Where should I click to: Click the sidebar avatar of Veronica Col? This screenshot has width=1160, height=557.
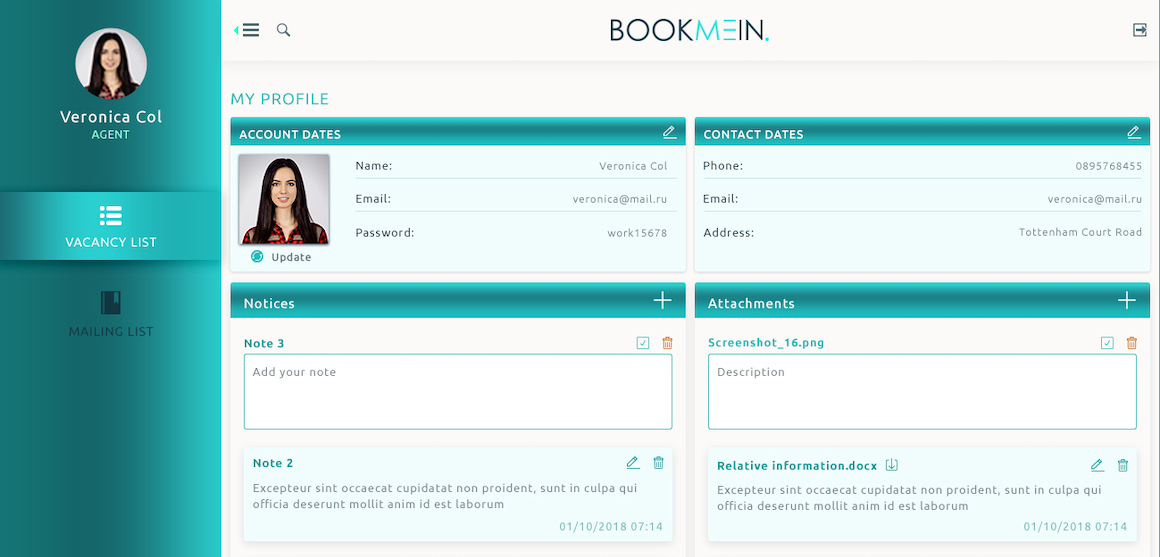111,64
